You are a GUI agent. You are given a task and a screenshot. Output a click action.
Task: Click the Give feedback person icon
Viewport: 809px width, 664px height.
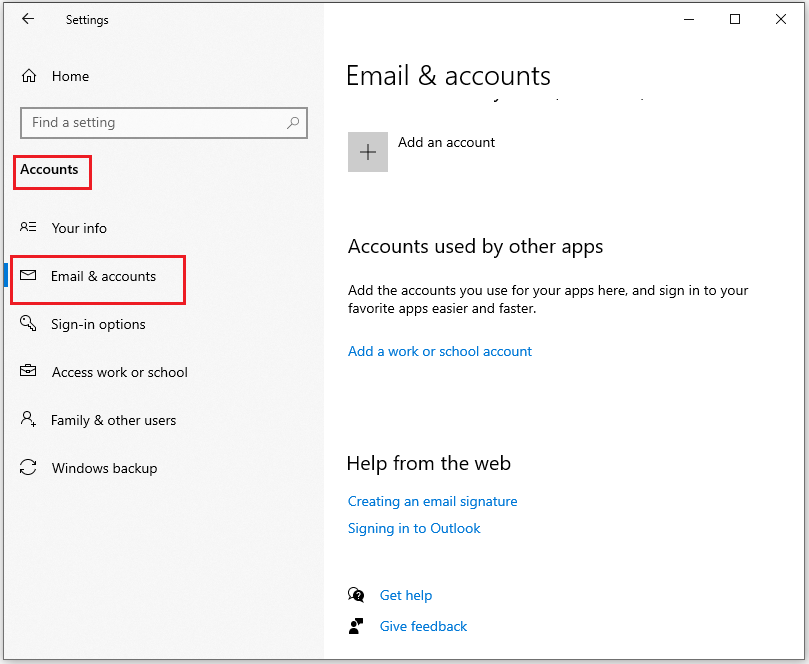click(356, 626)
